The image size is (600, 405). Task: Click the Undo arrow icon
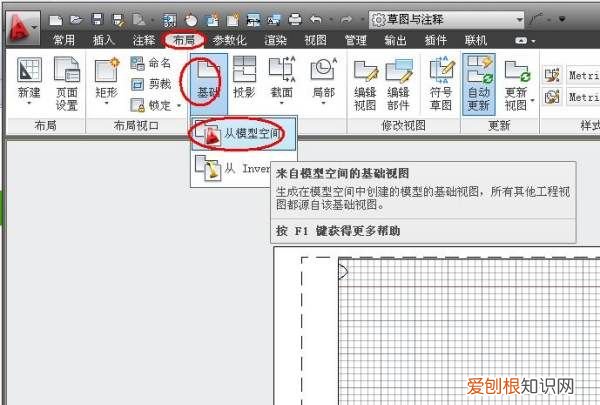pos(316,19)
